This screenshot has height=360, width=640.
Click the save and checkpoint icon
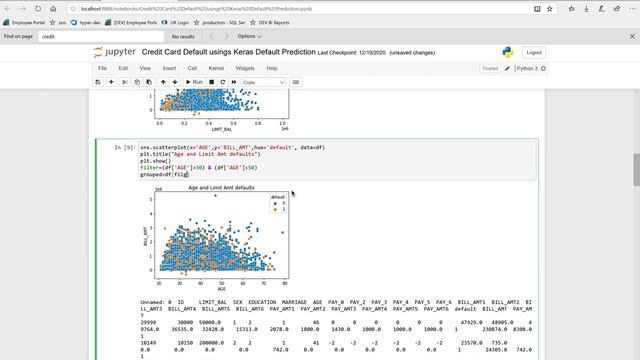coord(98,82)
